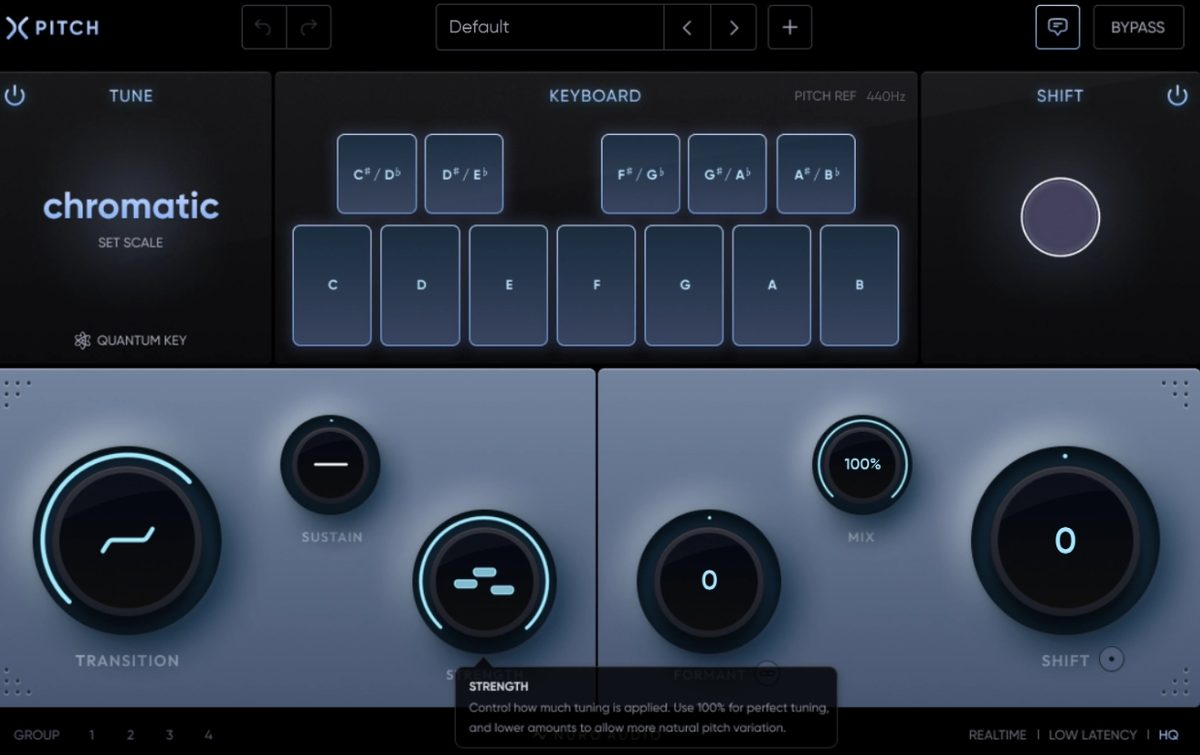Click the redo arrow button

tap(309, 27)
